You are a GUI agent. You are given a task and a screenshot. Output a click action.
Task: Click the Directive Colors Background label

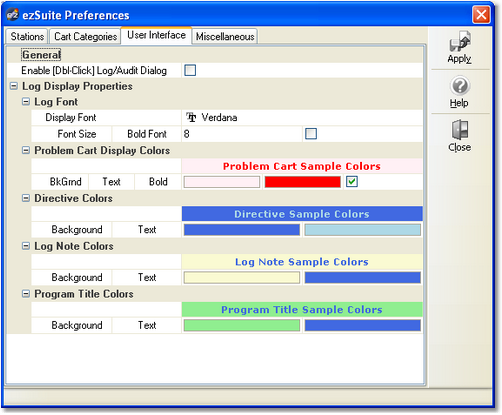coord(77,230)
